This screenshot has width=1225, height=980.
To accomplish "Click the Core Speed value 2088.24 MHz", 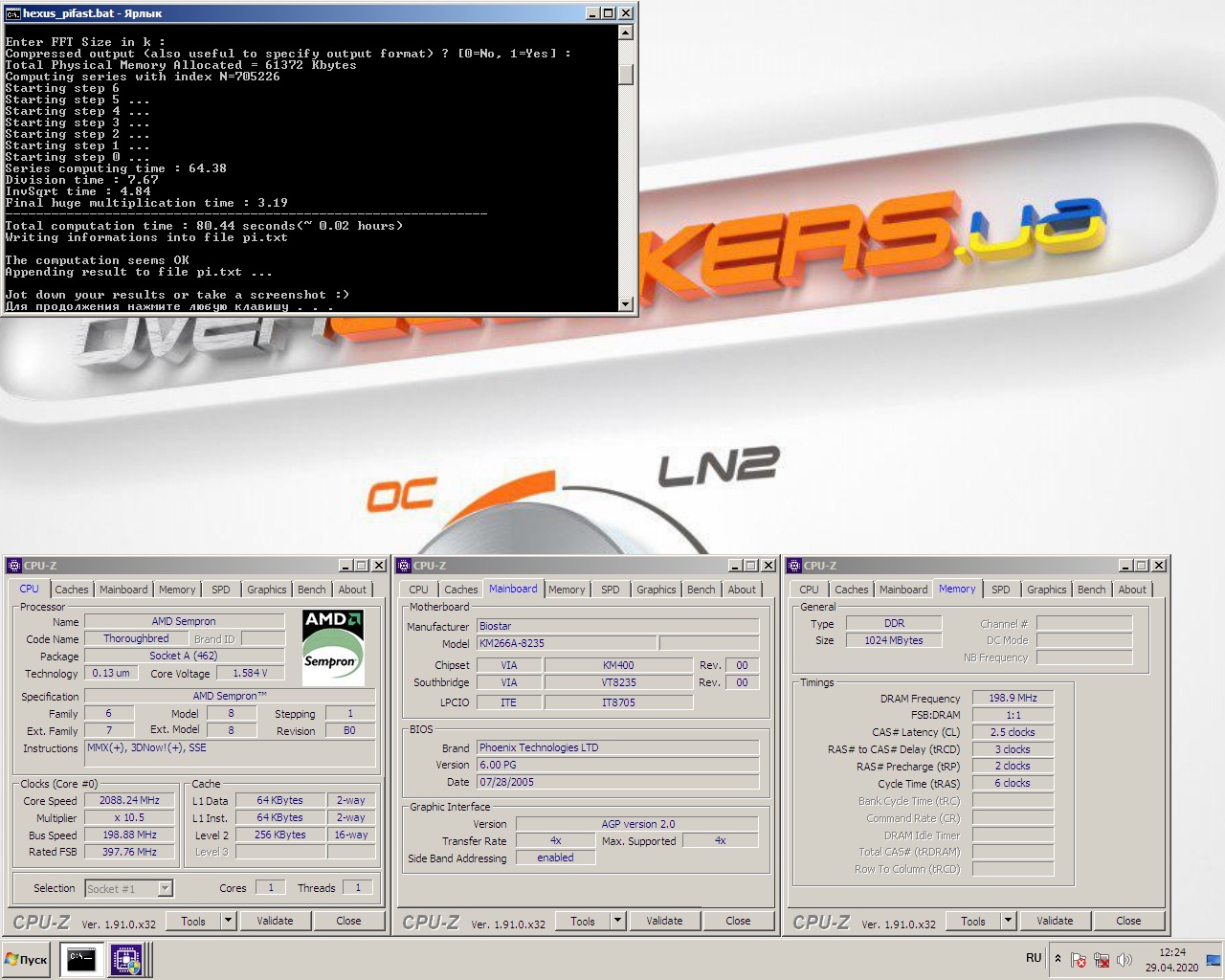I will click(x=129, y=800).
